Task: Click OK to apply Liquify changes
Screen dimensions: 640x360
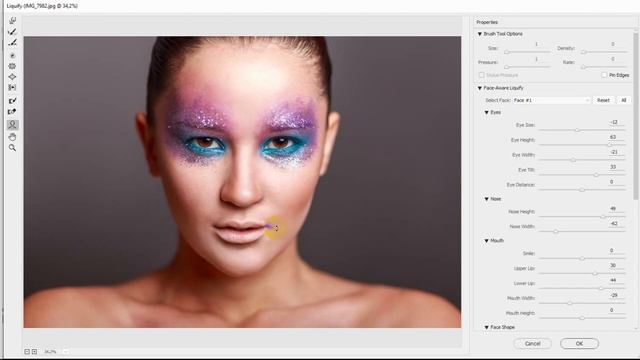Action: pyautogui.click(x=579, y=344)
